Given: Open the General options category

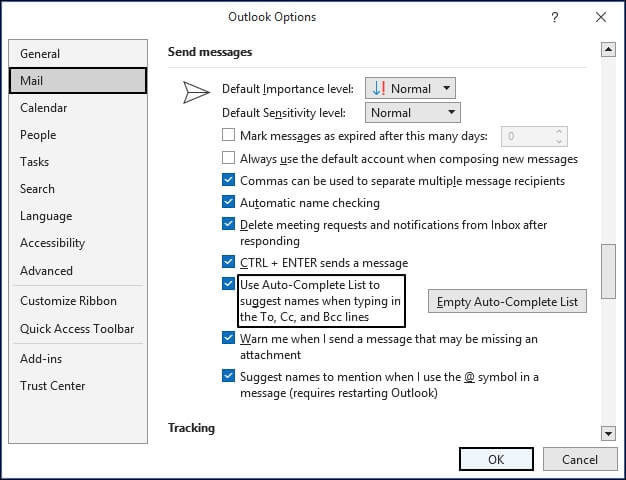Looking at the screenshot, I should click(78, 54).
